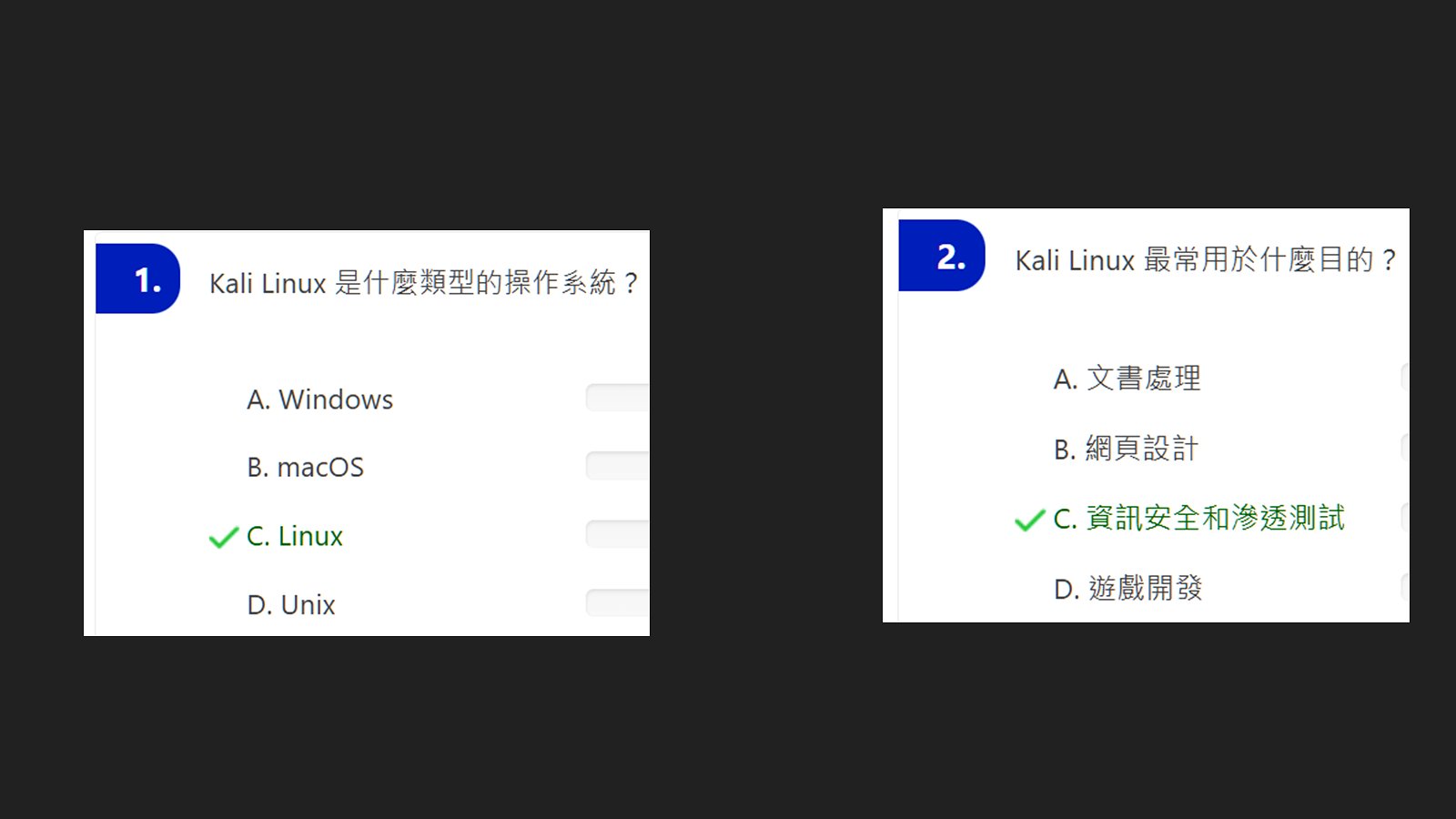Select answer A. 文書處理
The width and height of the screenshot is (1456, 819).
pos(1127,379)
